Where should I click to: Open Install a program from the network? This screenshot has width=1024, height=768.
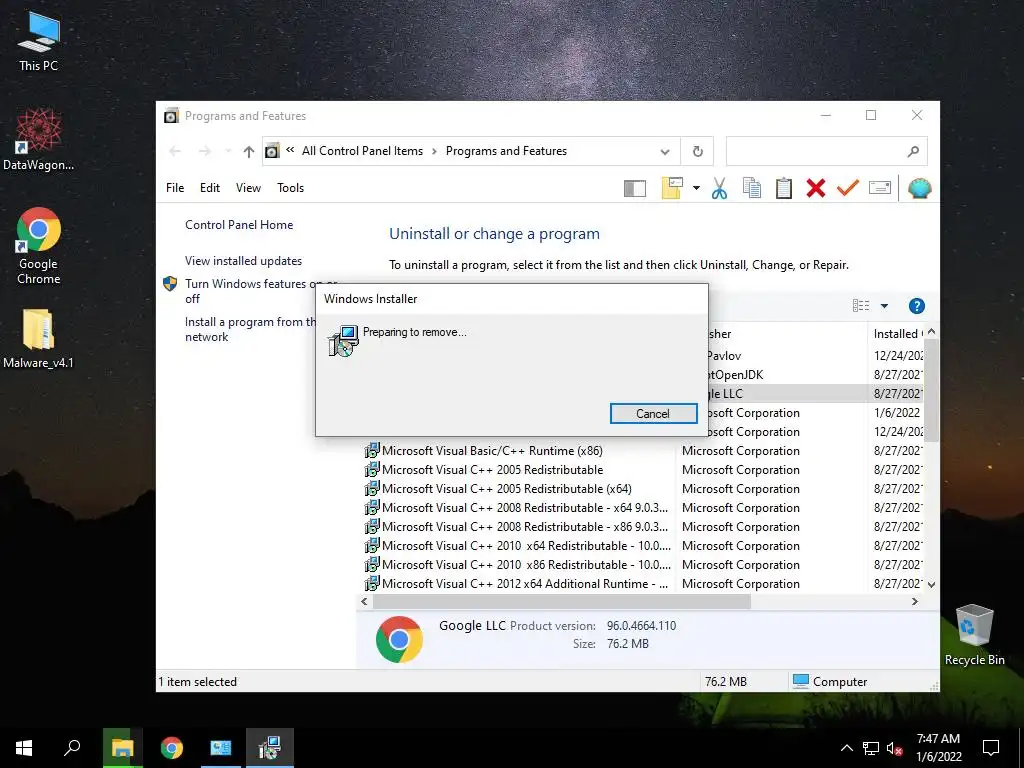250,329
